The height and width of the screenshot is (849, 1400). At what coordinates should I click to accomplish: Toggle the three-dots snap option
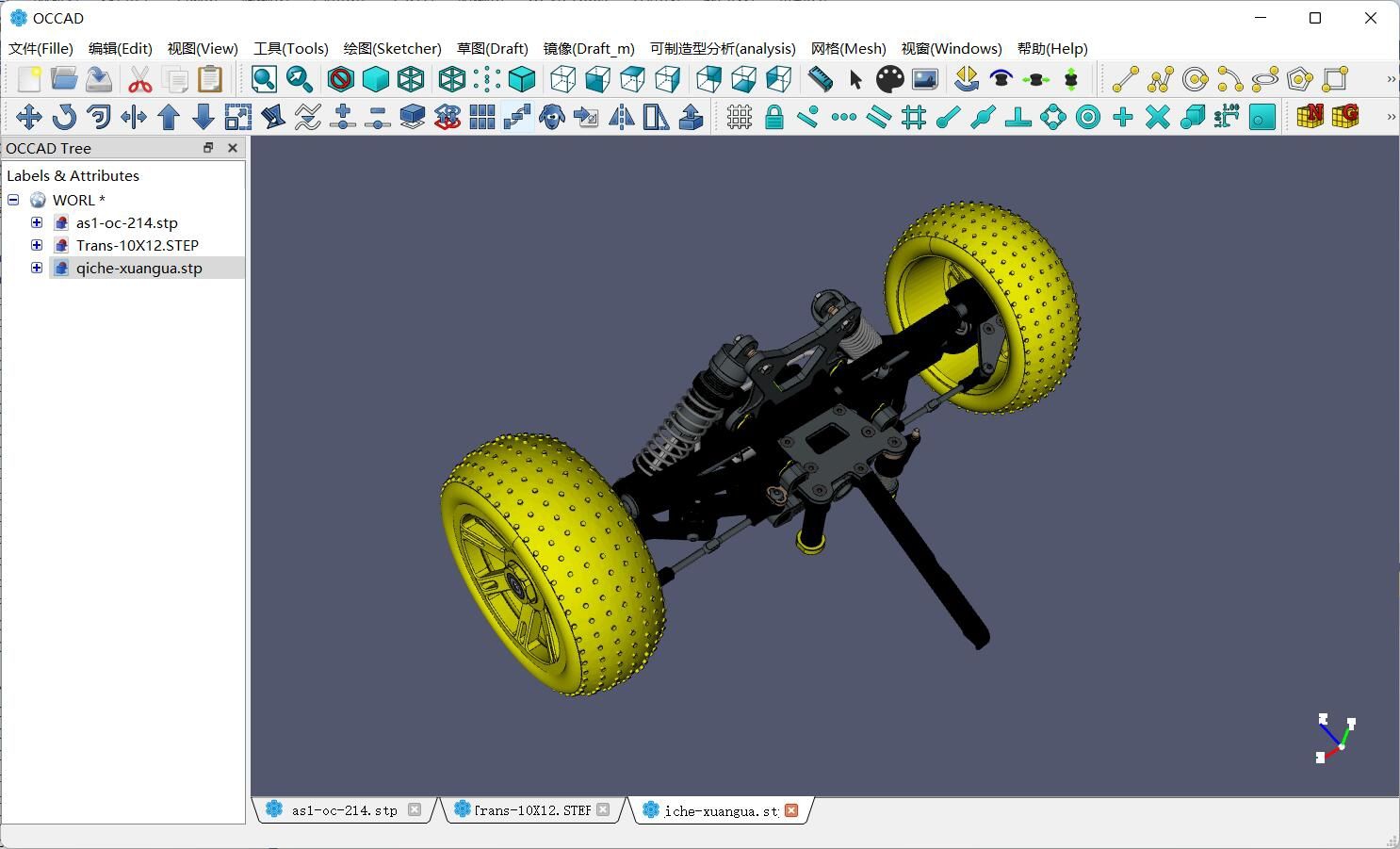(x=844, y=117)
